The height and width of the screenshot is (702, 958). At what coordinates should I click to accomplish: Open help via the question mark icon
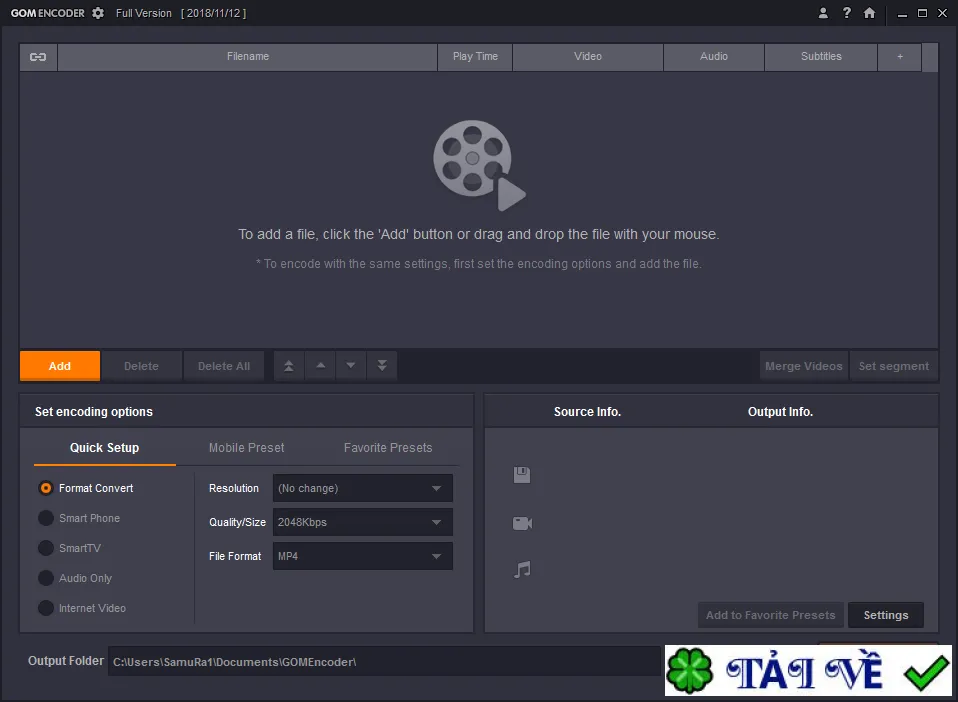click(847, 13)
